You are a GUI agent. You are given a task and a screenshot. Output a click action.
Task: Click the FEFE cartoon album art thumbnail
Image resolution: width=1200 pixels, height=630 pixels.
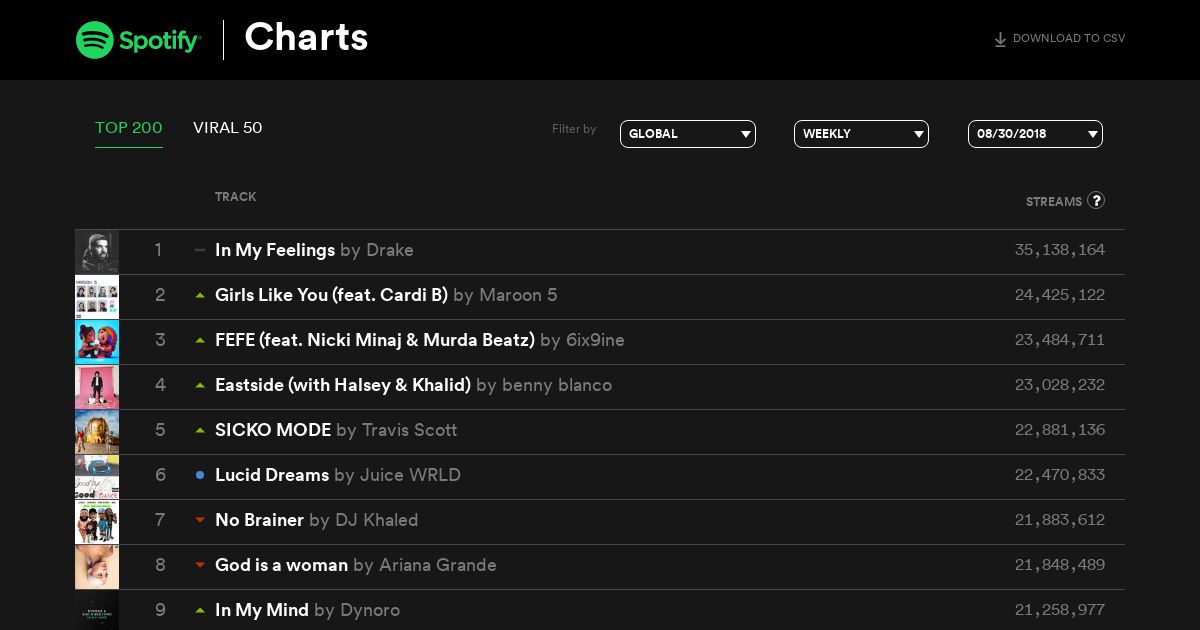97,342
